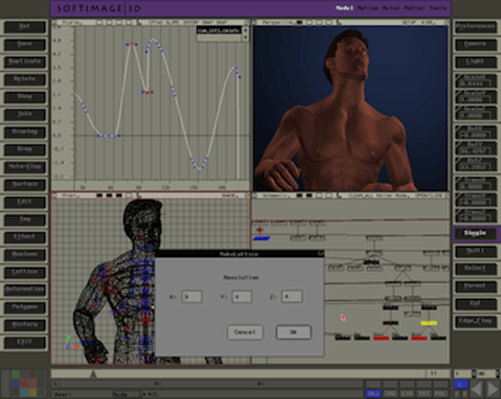Click the maximize icon at the Perspective window corner

(x=447, y=22)
